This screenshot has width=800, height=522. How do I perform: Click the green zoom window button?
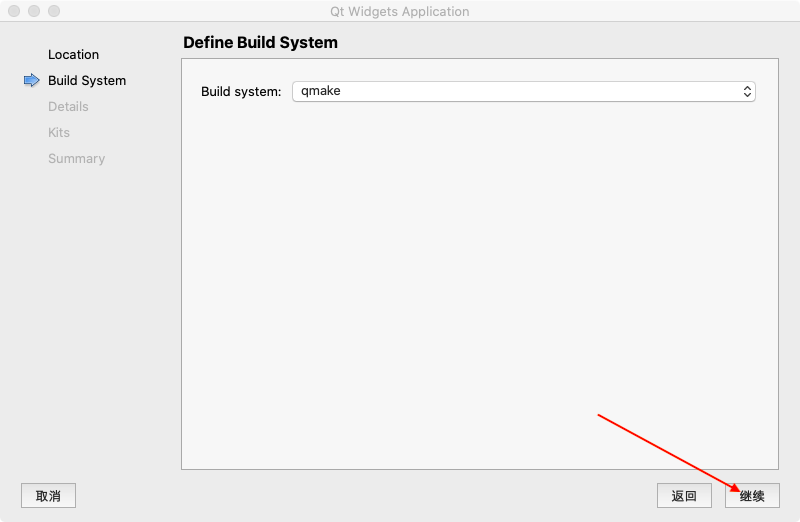[x=54, y=11]
